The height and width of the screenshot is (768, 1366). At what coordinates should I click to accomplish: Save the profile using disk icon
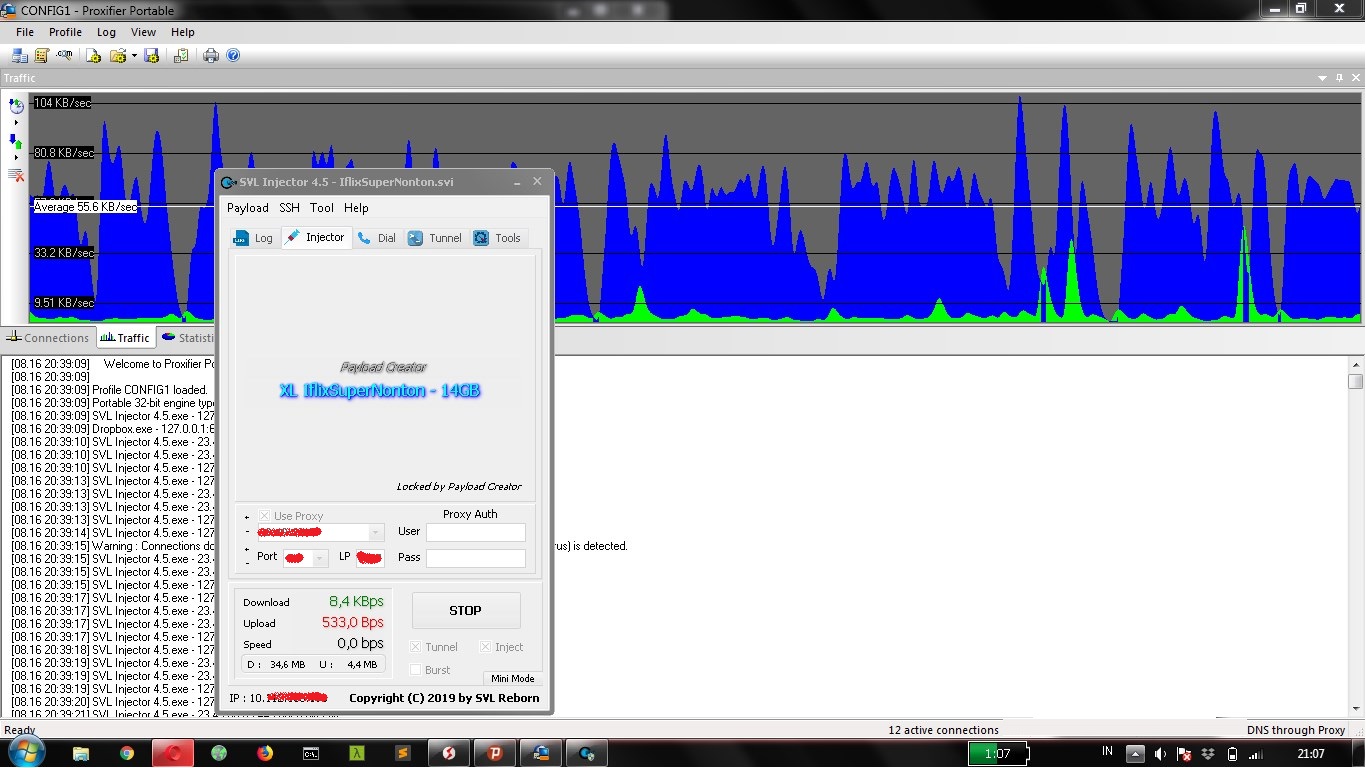click(152, 56)
